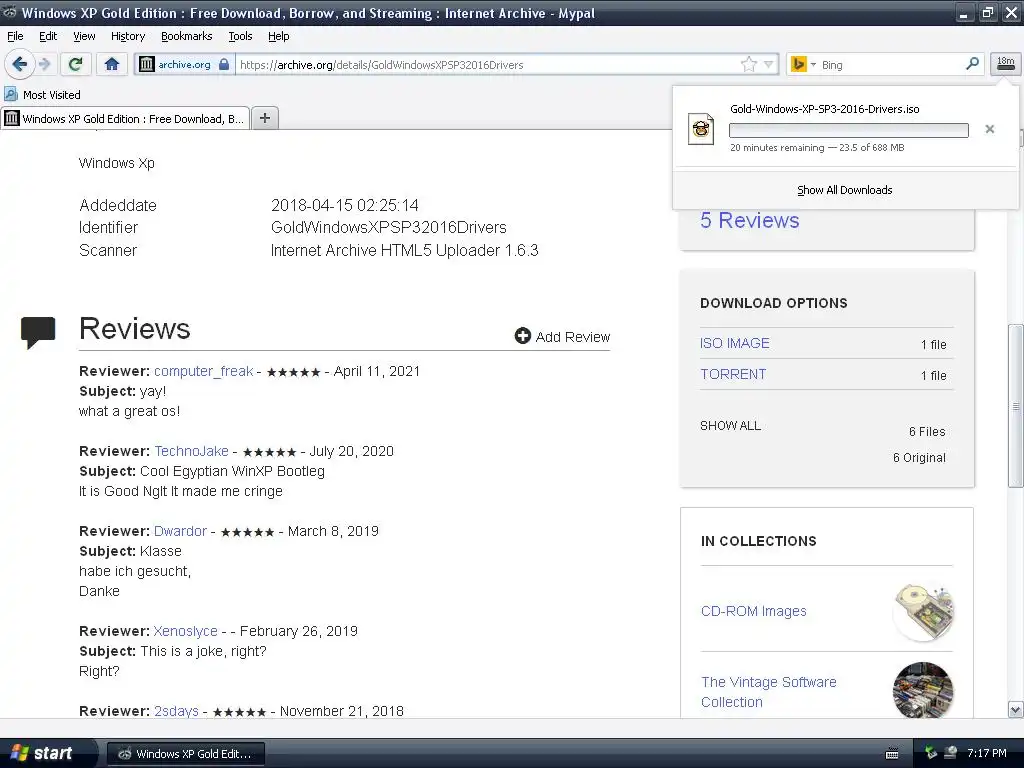Click the 6 Original files text
The width and height of the screenshot is (1024, 768).
tap(919, 458)
